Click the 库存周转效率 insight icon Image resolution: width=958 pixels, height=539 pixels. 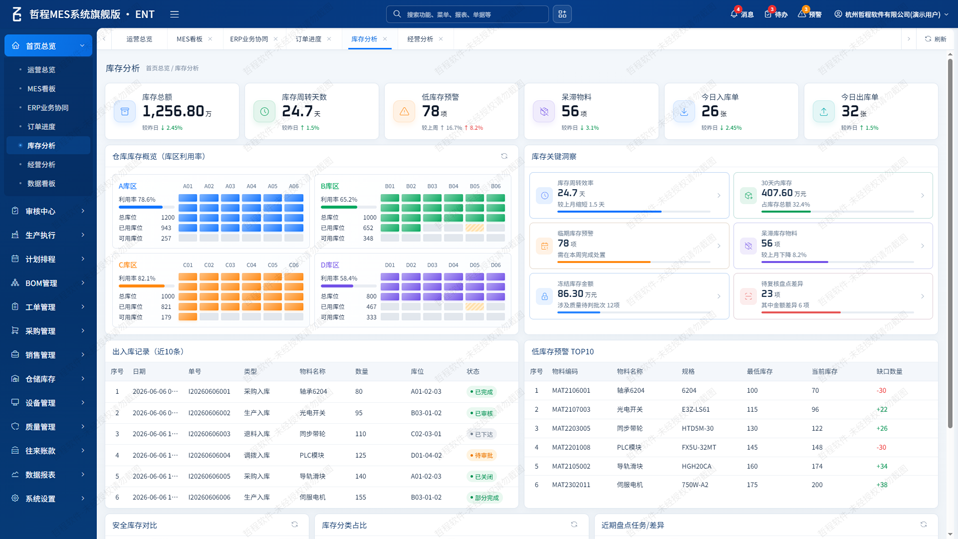pyautogui.click(x=544, y=196)
